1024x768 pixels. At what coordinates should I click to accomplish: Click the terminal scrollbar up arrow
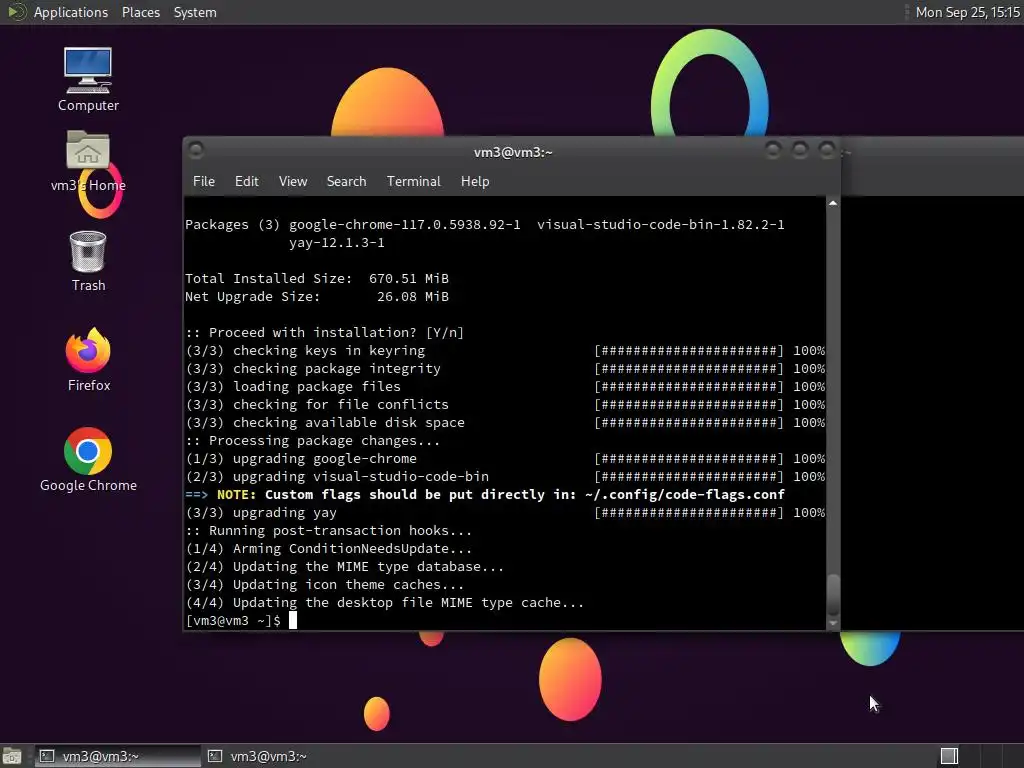[833, 204]
